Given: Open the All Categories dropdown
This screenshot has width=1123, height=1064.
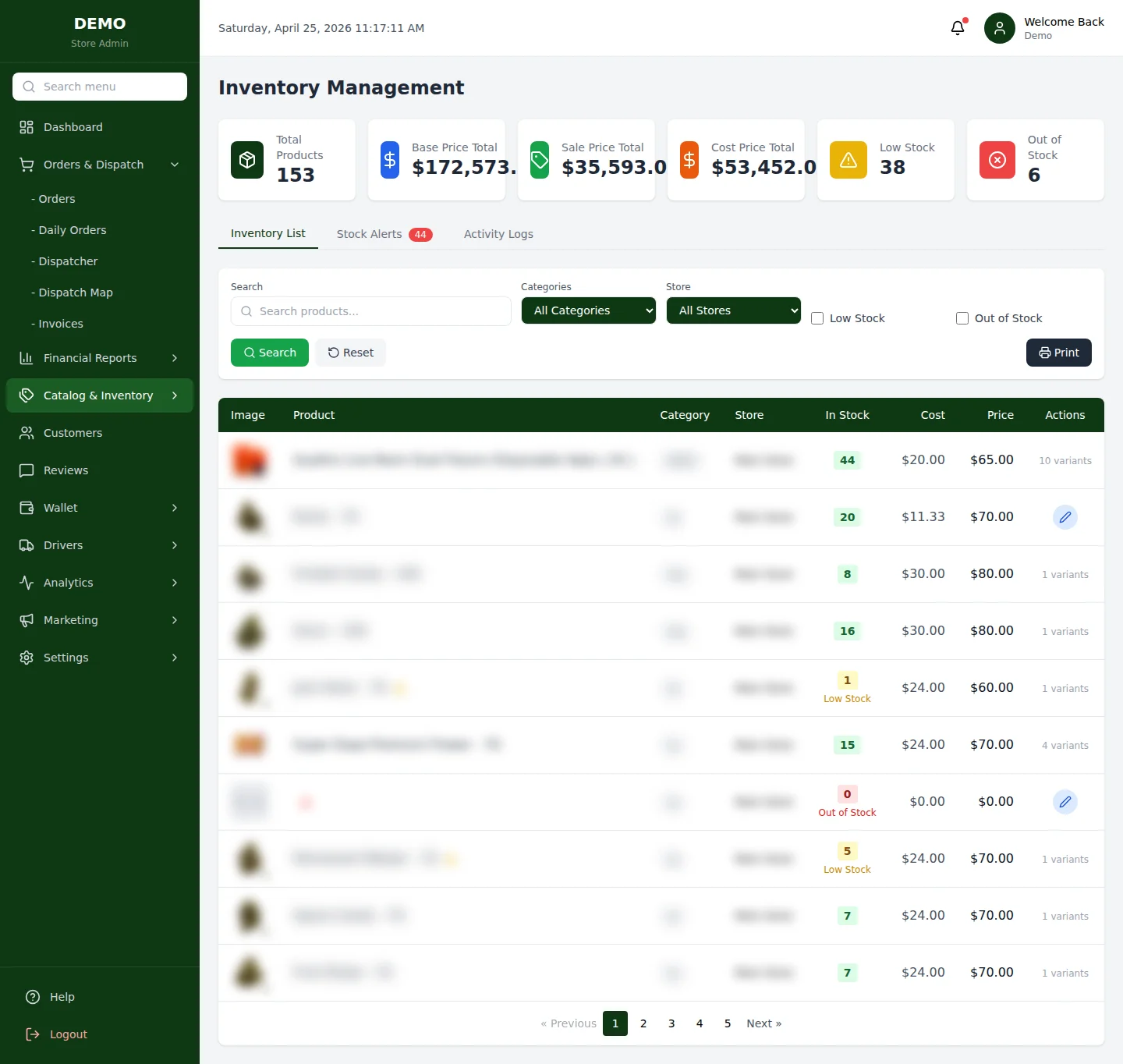Looking at the screenshot, I should (588, 310).
